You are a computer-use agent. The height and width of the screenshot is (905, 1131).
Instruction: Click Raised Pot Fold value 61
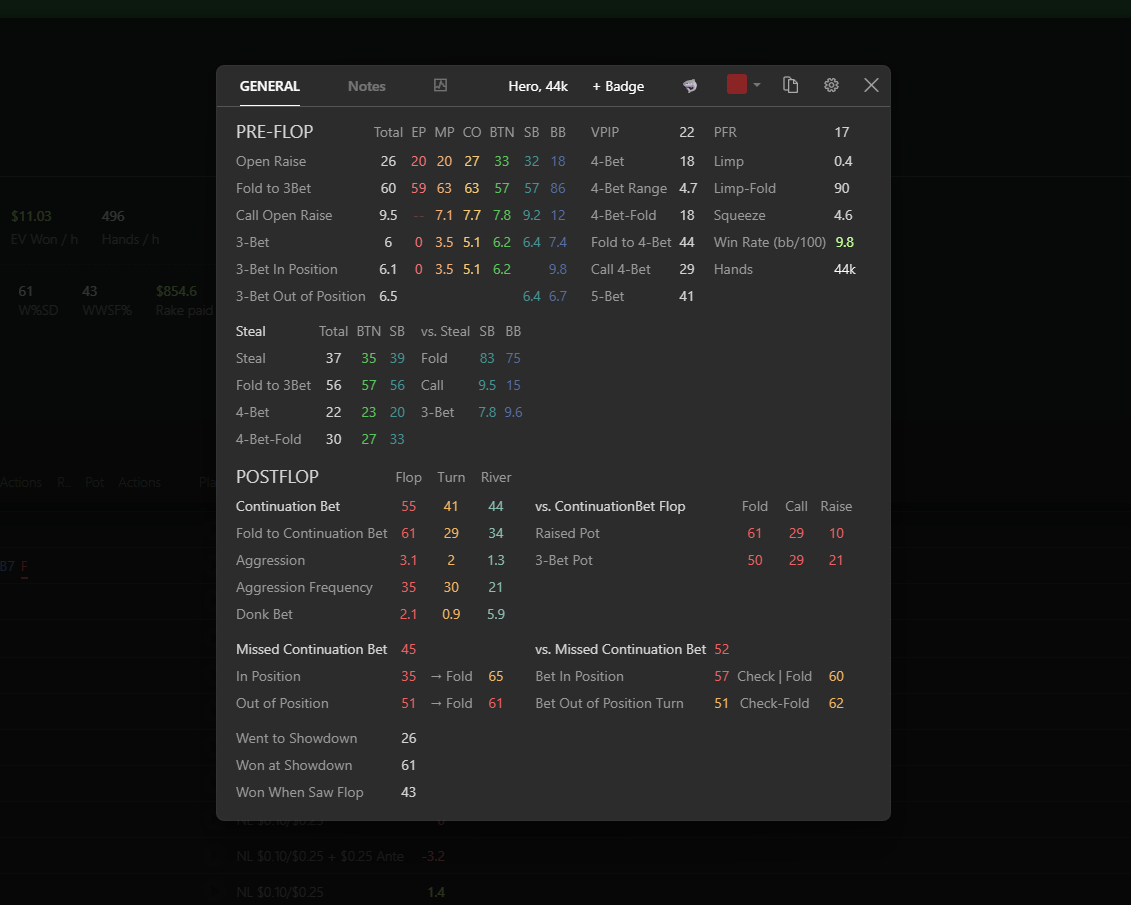pos(754,534)
